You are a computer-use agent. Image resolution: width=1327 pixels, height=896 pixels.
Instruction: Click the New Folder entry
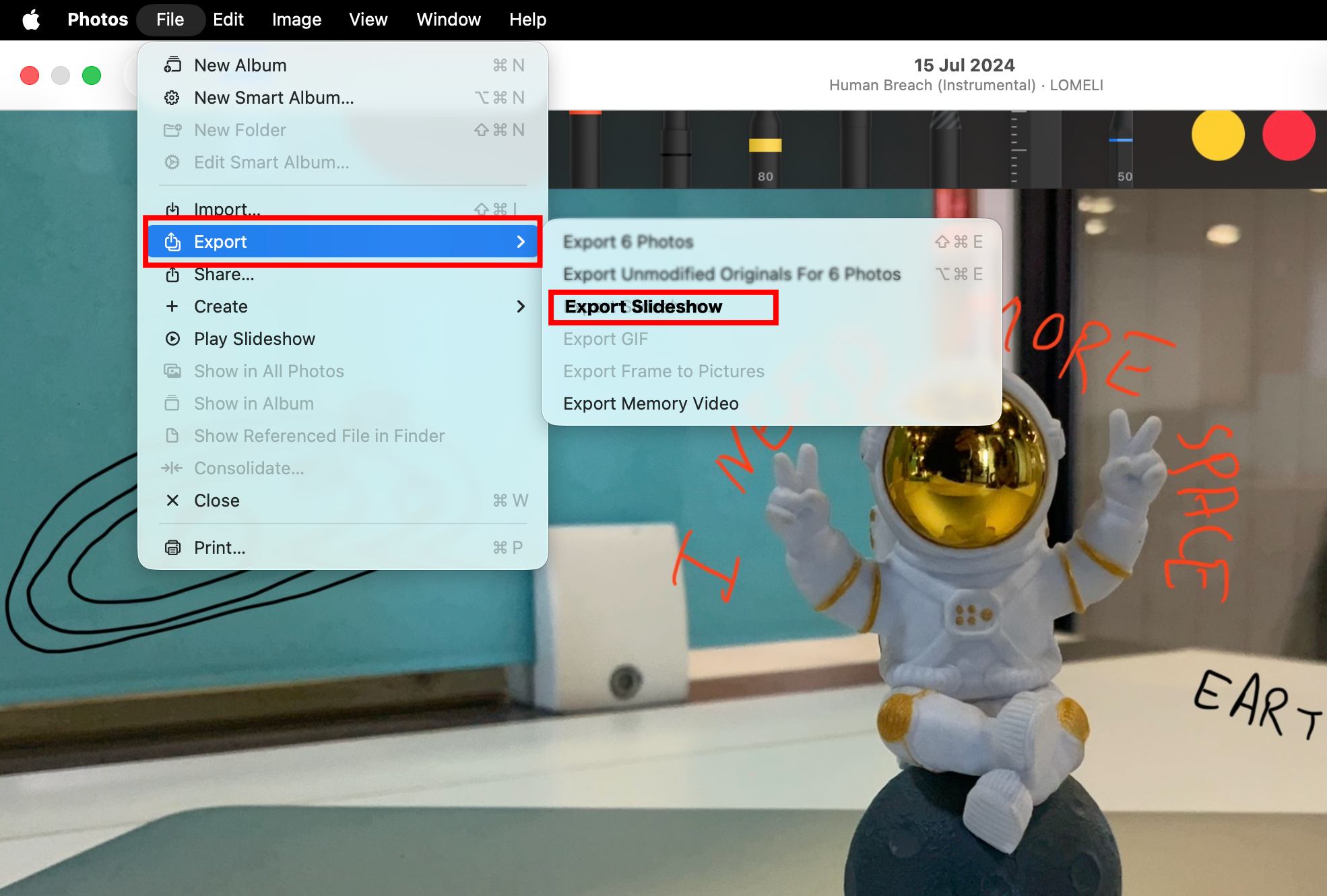click(x=343, y=130)
